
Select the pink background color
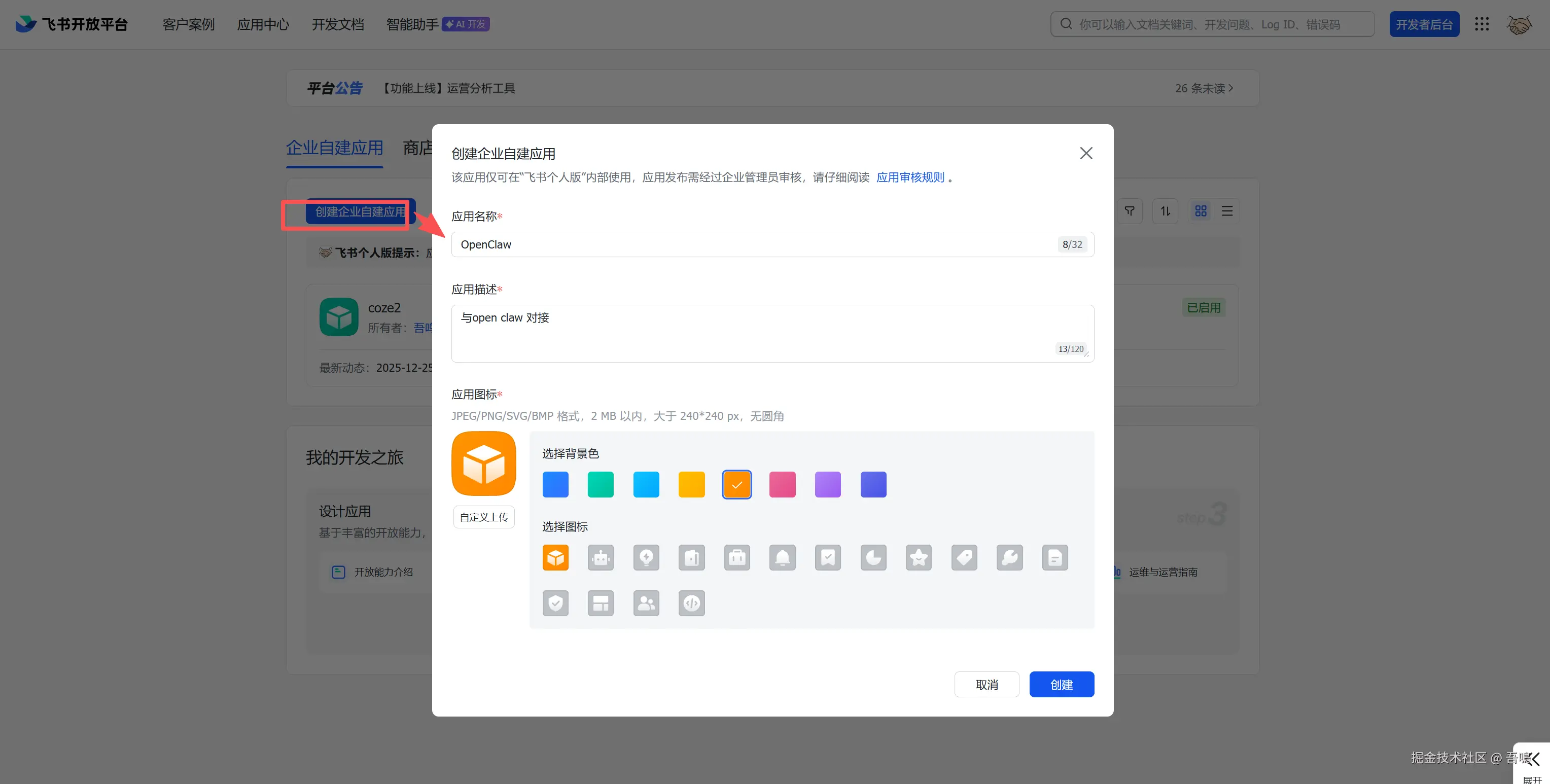point(782,484)
